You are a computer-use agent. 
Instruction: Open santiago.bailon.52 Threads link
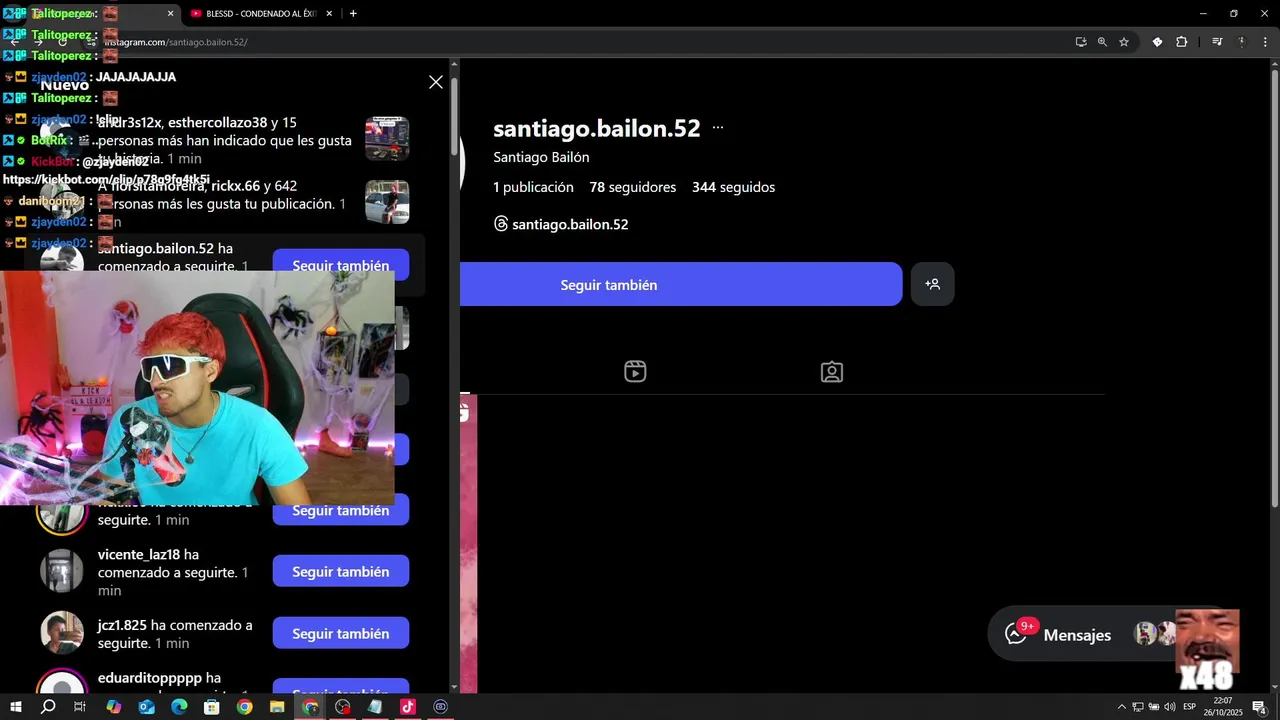coord(570,224)
